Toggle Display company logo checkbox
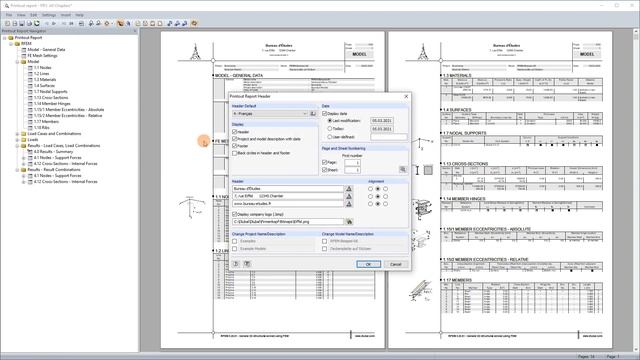Screen dimensions: 640x360 [x=235, y=214]
